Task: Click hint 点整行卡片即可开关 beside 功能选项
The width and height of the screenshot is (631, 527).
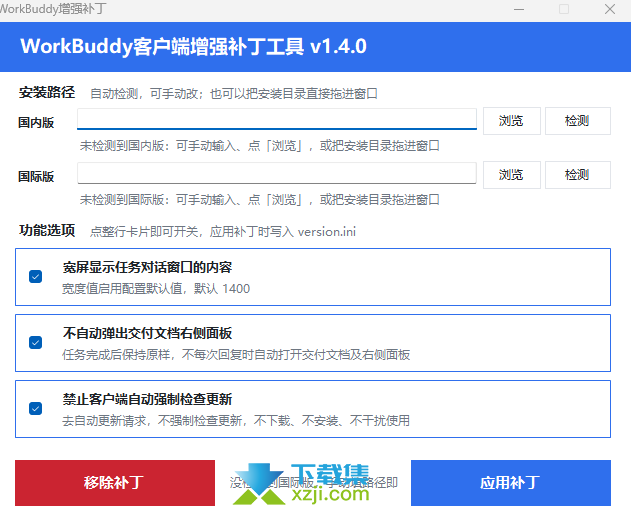Action: [x=144, y=232]
